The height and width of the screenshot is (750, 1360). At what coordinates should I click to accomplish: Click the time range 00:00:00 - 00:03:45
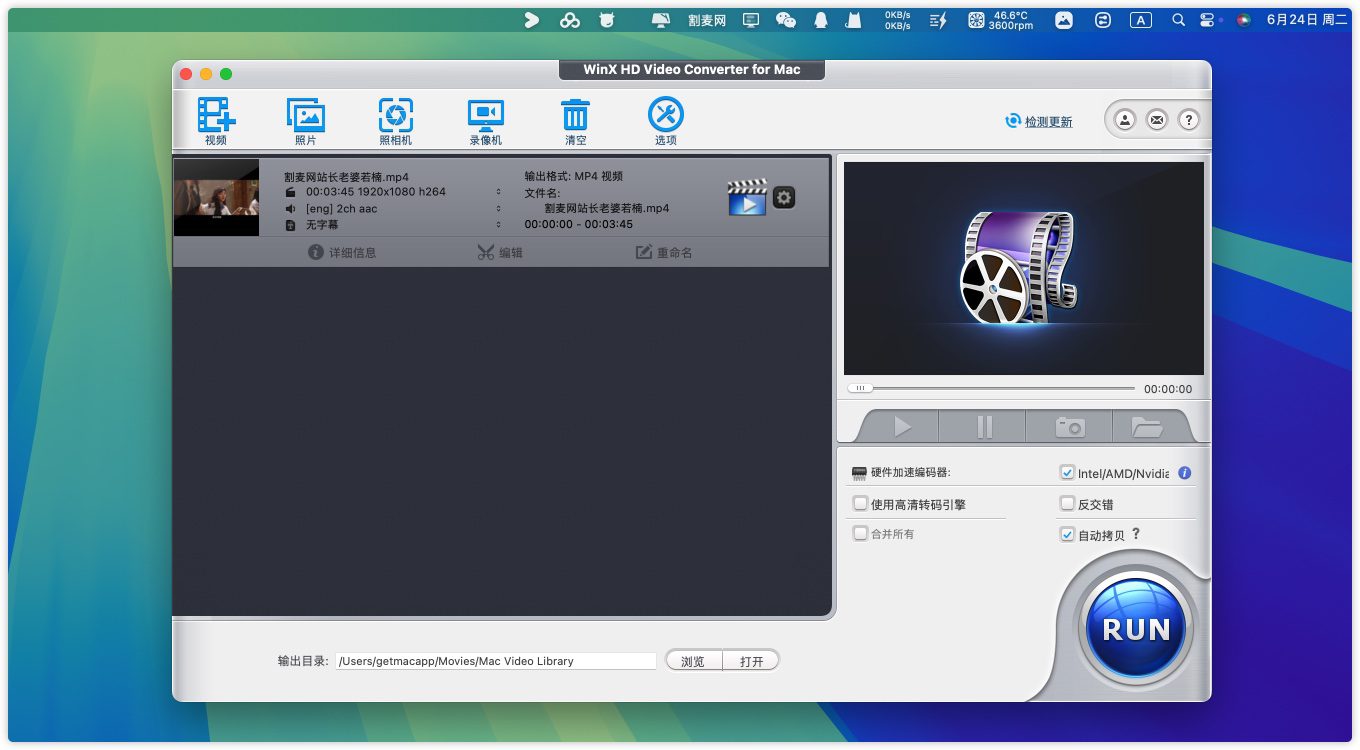(579, 225)
